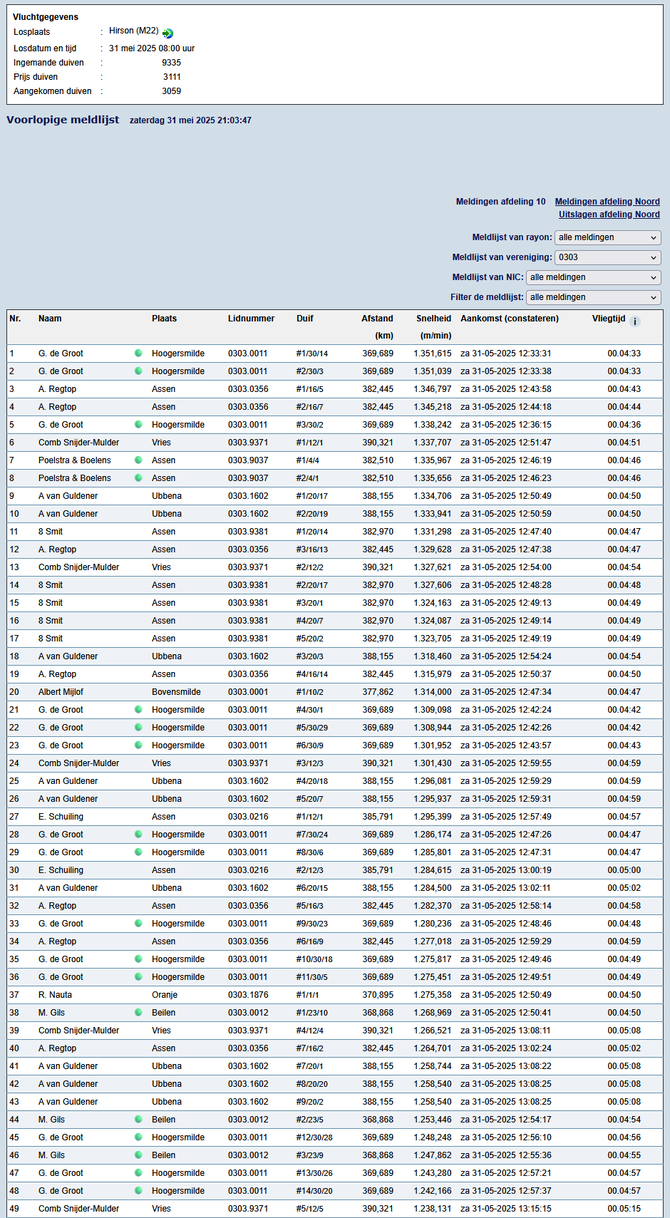Click green dot in row 29 G. de Groot
The height and width of the screenshot is (1218, 670).
pos(138,852)
